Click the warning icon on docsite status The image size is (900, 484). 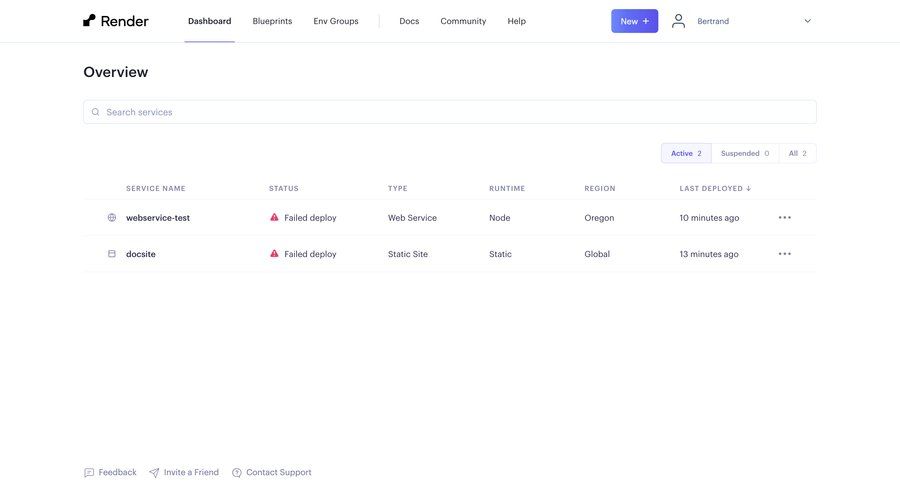pos(275,253)
